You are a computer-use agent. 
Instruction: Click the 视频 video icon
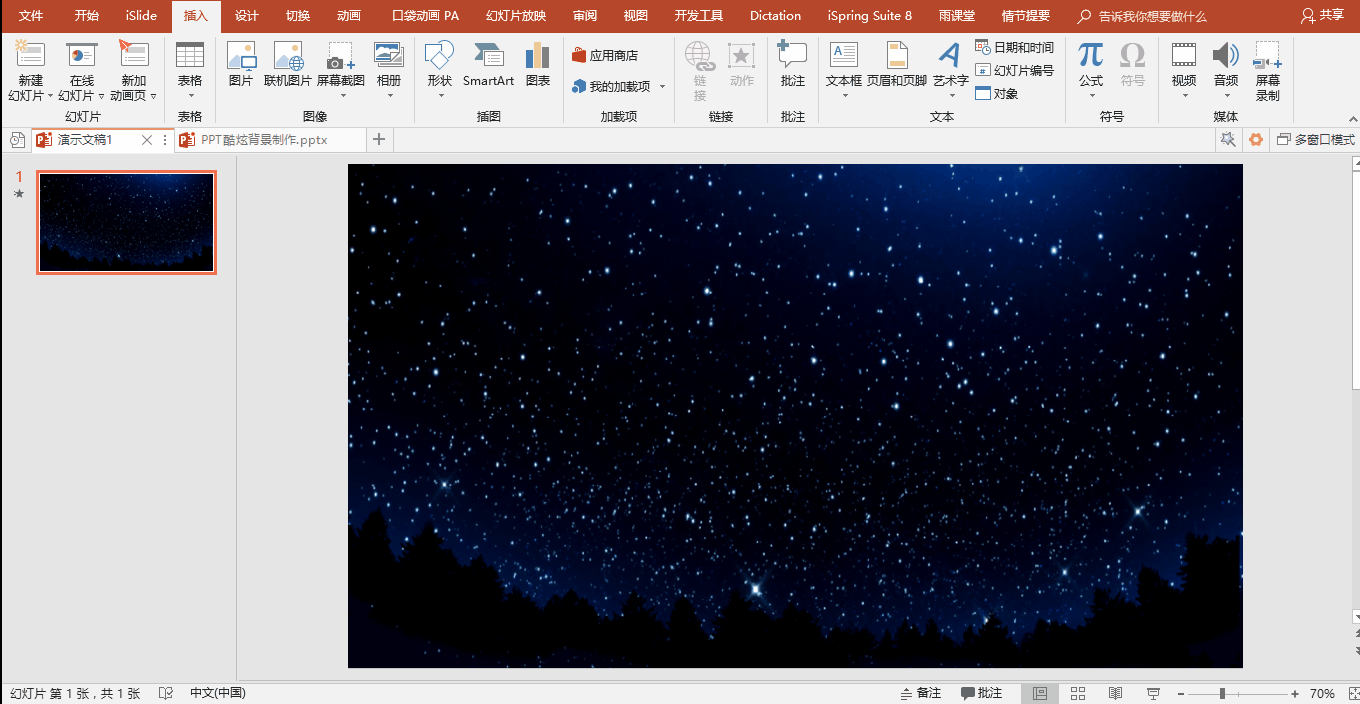click(x=1184, y=65)
